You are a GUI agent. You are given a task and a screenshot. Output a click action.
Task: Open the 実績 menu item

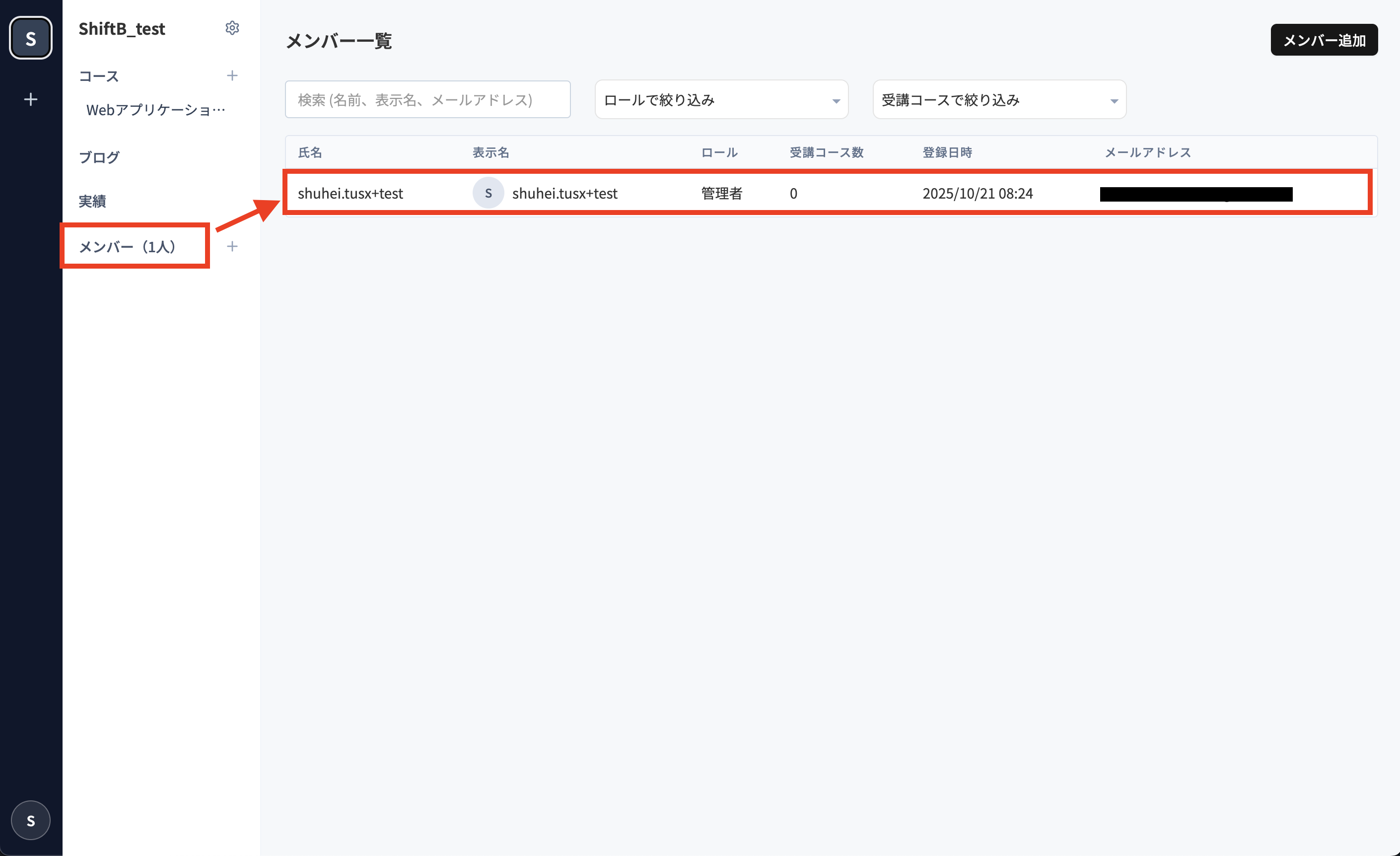pos(93,201)
